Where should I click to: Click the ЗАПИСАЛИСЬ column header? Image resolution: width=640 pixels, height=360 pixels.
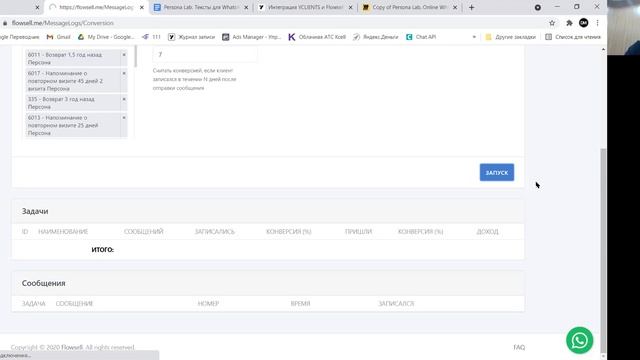click(215, 231)
